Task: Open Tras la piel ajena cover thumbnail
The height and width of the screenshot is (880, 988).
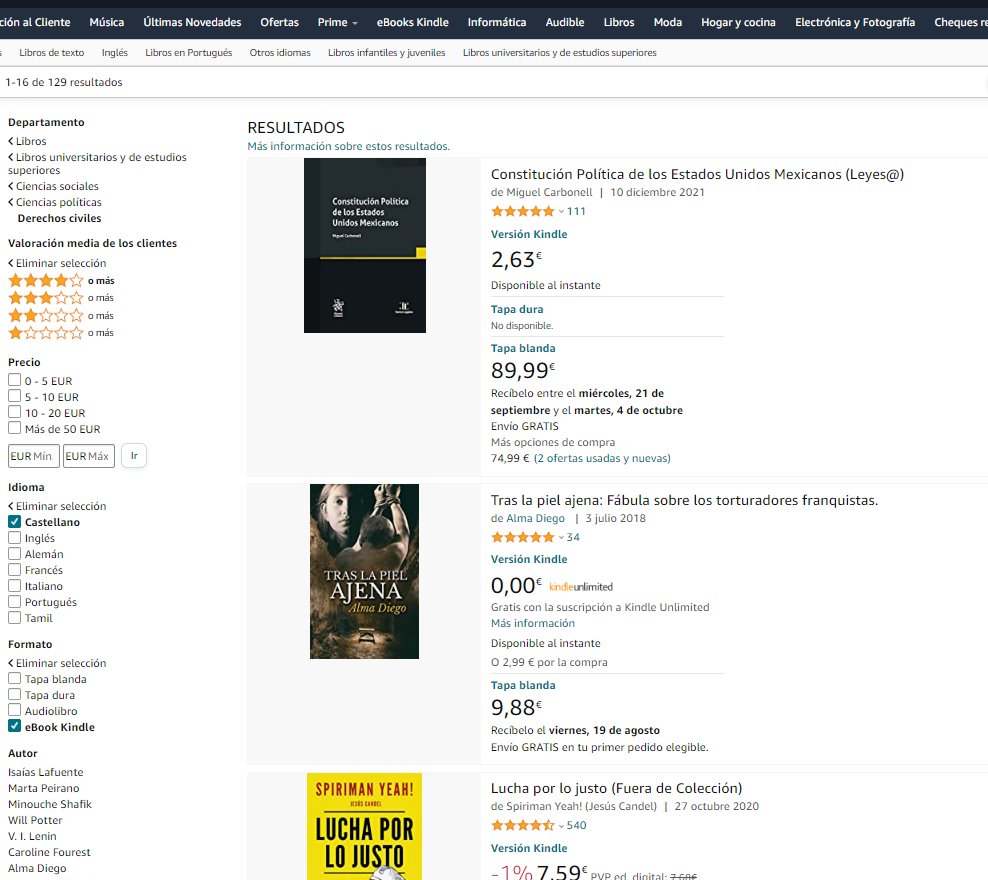Action: pos(364,571)
